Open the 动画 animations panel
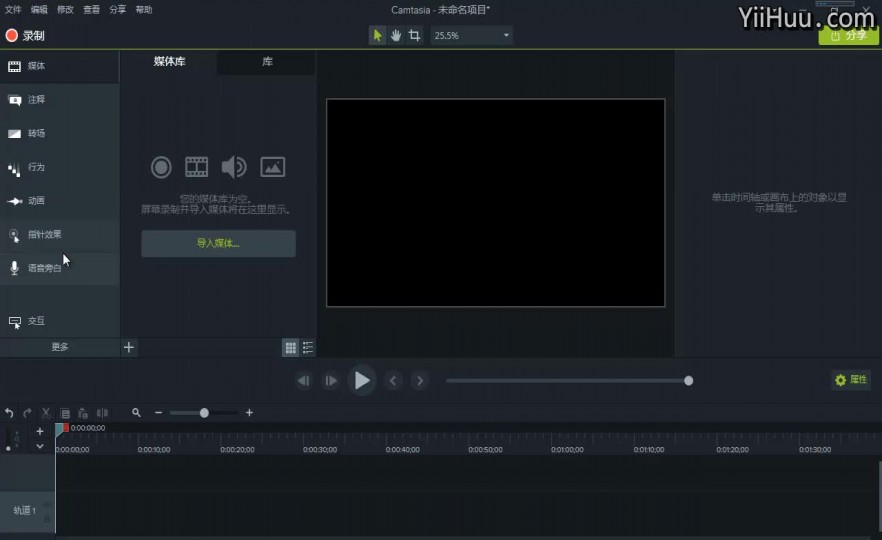882x540 pixels. click(x=59, y=201)
